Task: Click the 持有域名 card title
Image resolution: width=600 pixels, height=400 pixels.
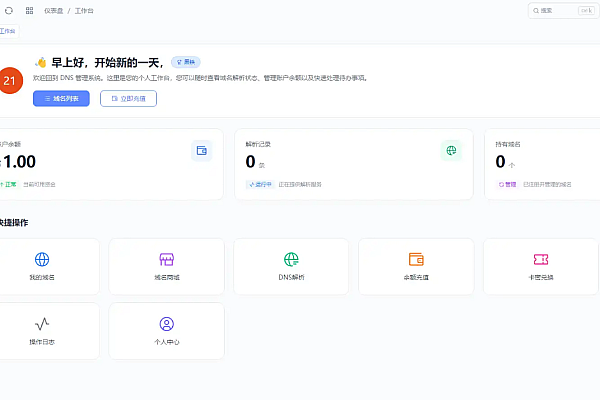Action: point(508,144)
